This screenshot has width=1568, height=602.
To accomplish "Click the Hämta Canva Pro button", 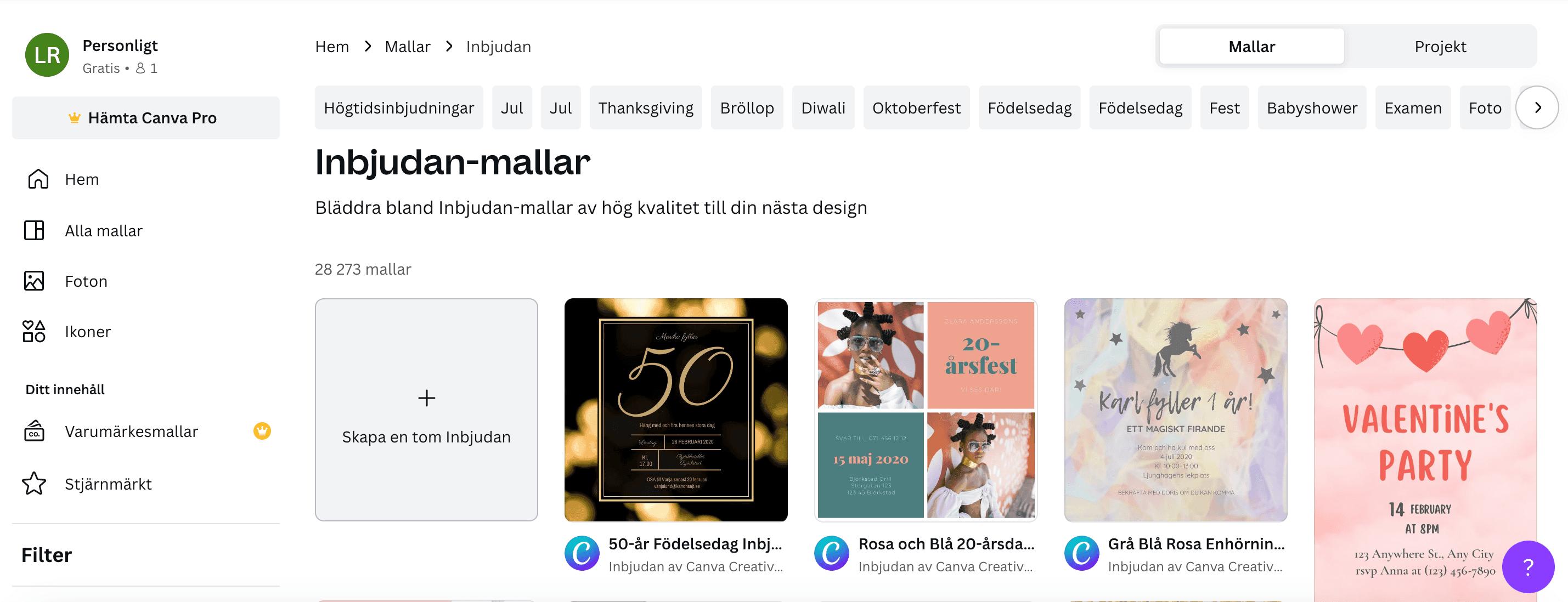I will [x=145, y=117].
